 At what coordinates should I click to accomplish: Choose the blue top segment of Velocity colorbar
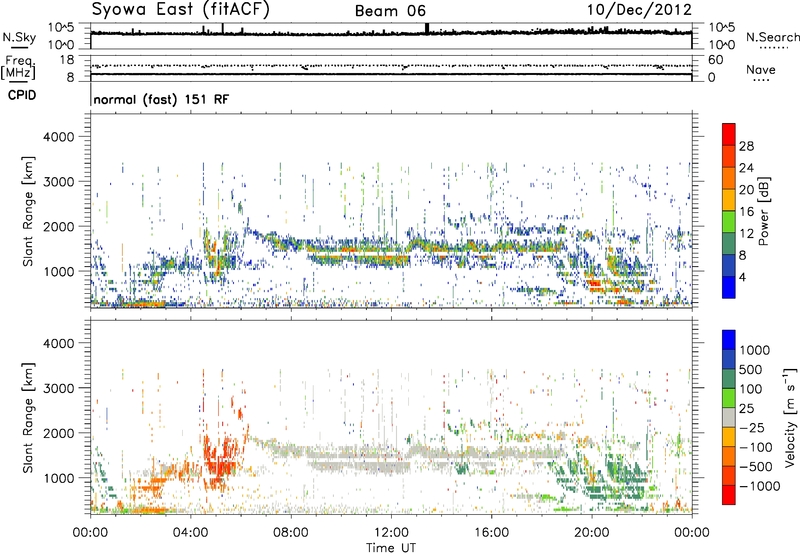[729, 340]
